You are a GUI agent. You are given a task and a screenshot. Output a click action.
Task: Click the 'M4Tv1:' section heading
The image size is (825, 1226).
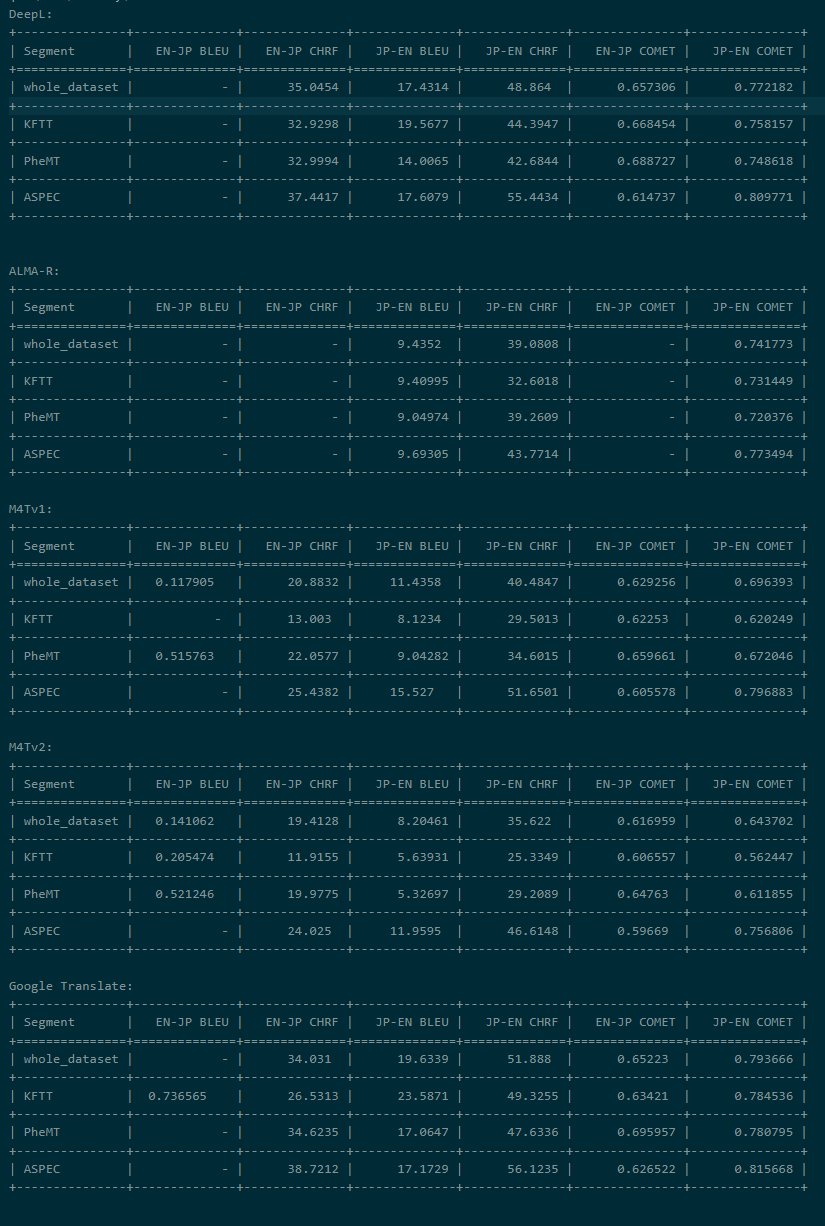pyautogui.click(x=31, y=509)
